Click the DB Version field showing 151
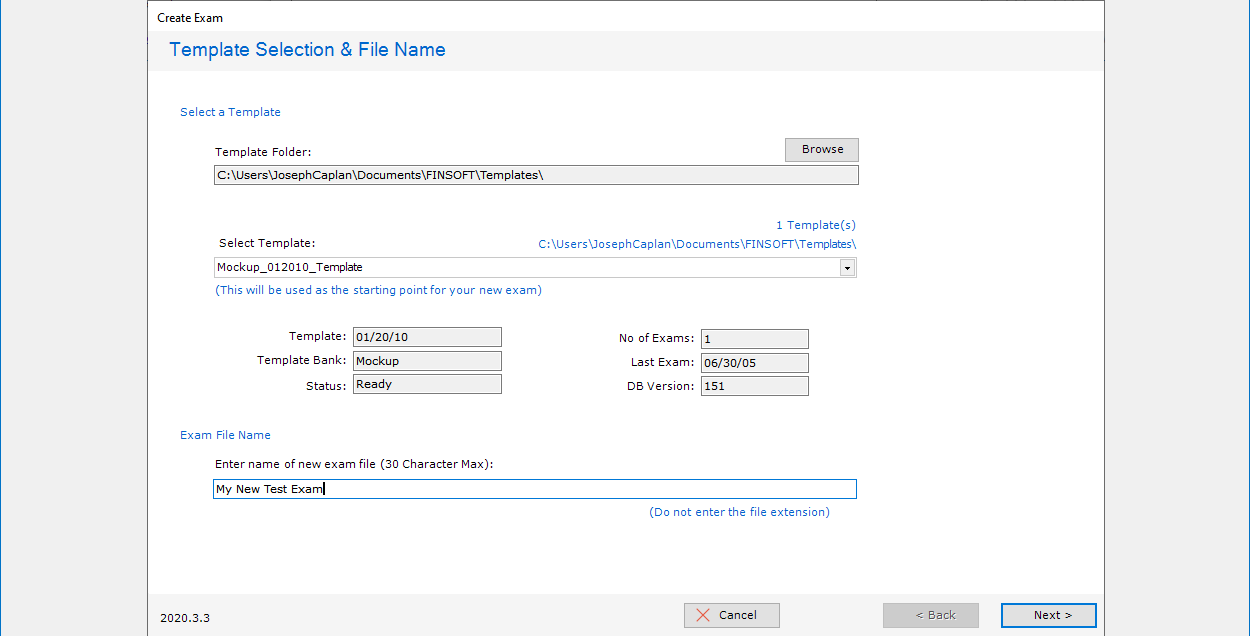Viewport: 1250px width, 636px height. coord(754,386)
